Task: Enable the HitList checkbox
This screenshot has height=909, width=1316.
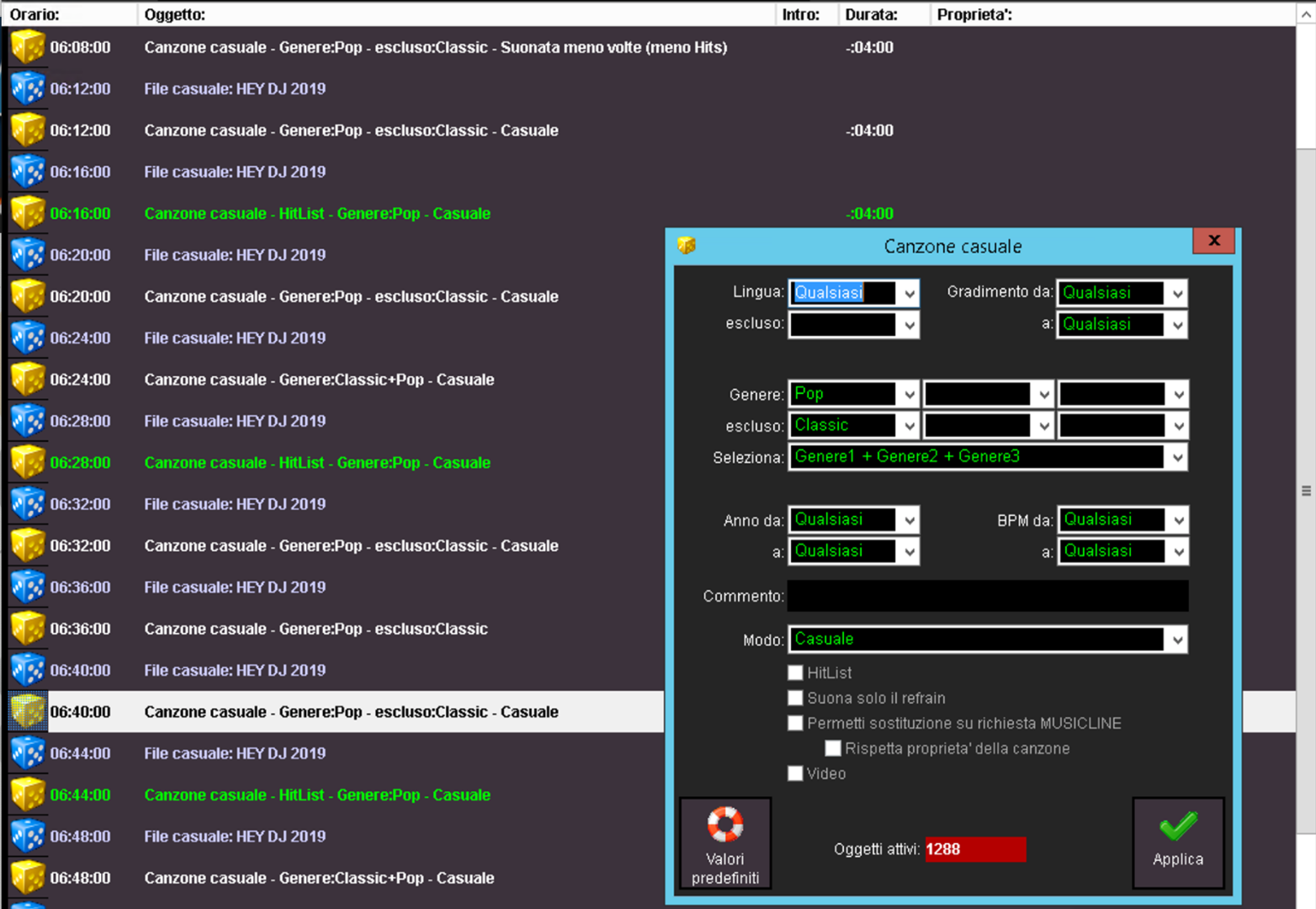Action: pyautogui.click(x=795, y=672)
